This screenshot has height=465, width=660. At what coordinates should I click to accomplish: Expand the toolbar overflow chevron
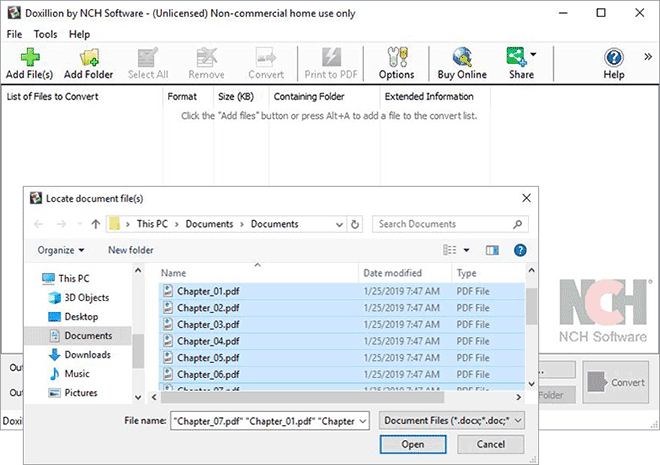(648, 56)
